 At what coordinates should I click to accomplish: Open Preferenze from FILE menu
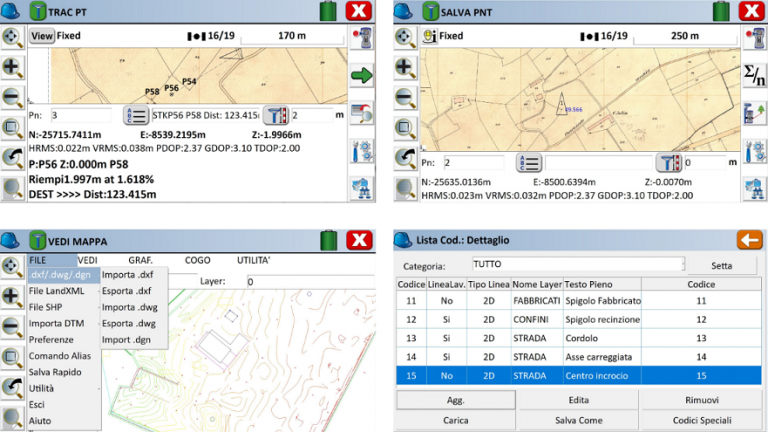pyautogui.click(x=64, y=339)
